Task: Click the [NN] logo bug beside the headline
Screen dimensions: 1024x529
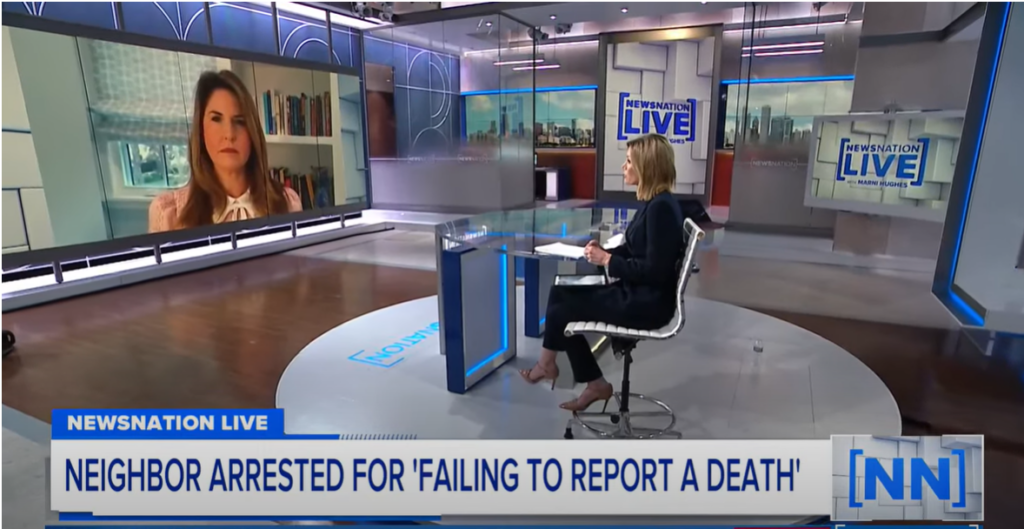Action: [907, 477]
